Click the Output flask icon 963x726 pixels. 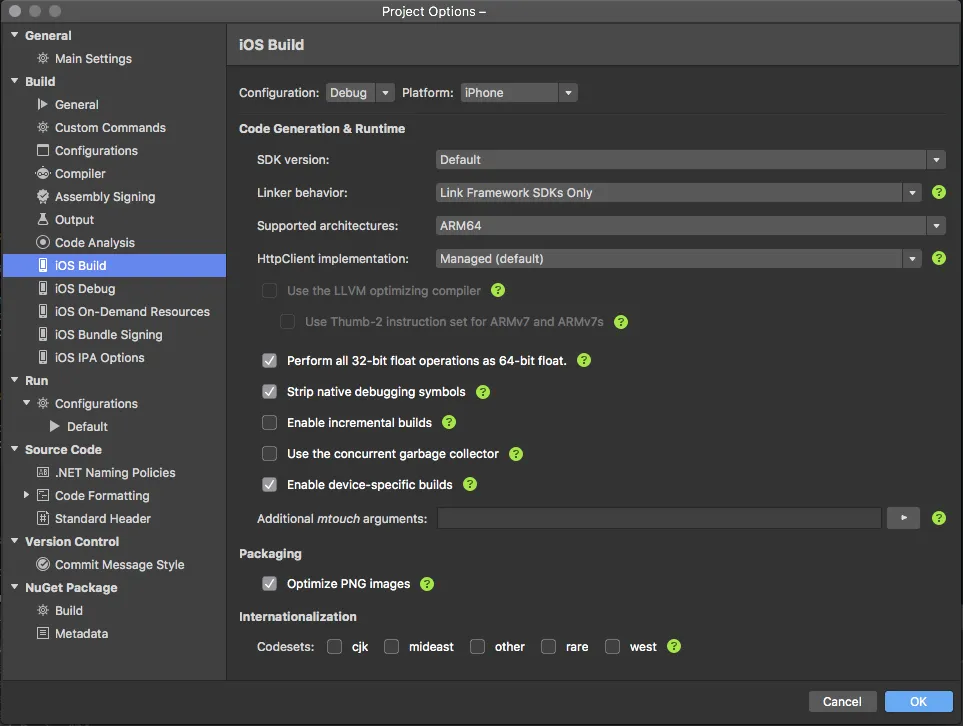[43, 220]
